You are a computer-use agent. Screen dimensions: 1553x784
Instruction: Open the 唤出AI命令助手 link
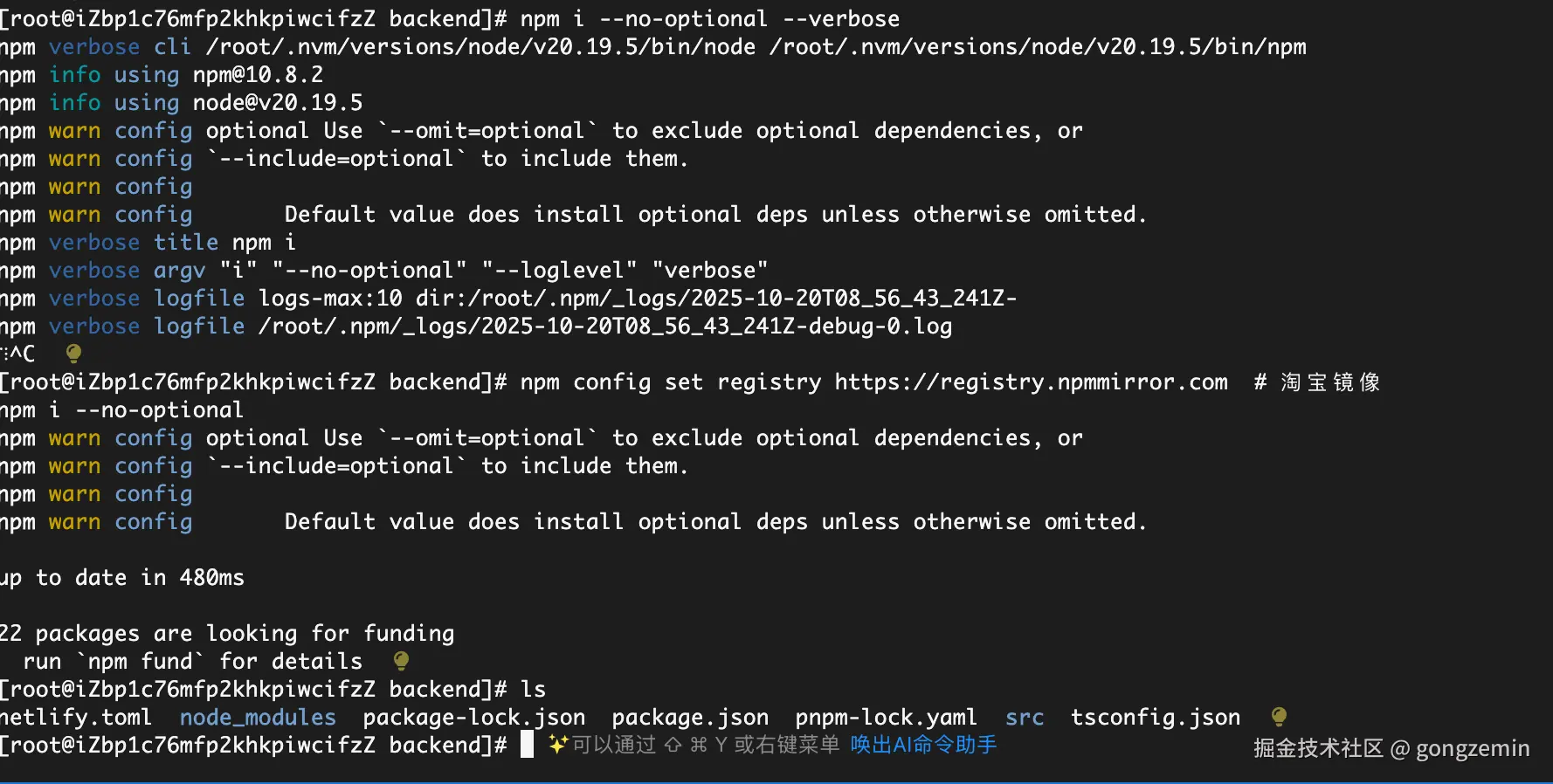[923, 745]
